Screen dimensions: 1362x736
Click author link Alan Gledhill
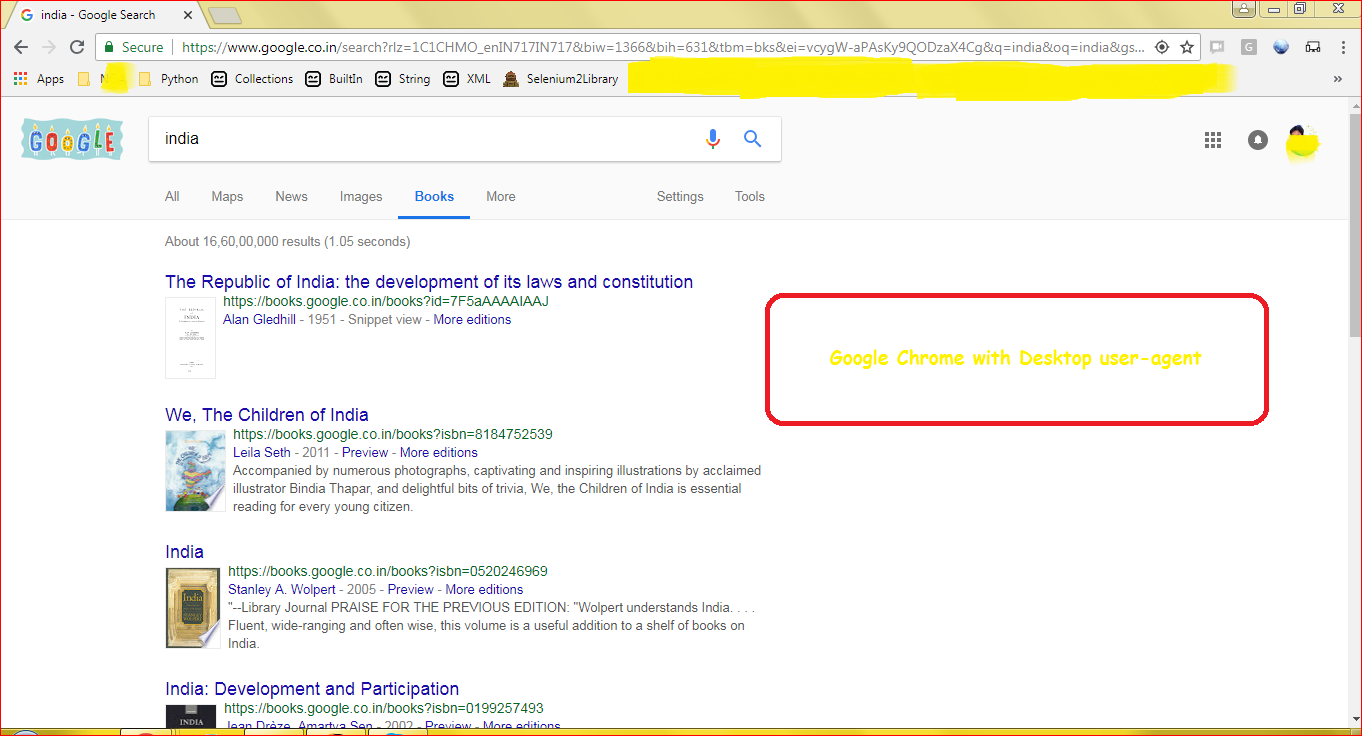pyautogui.click(x=260, y=320)
